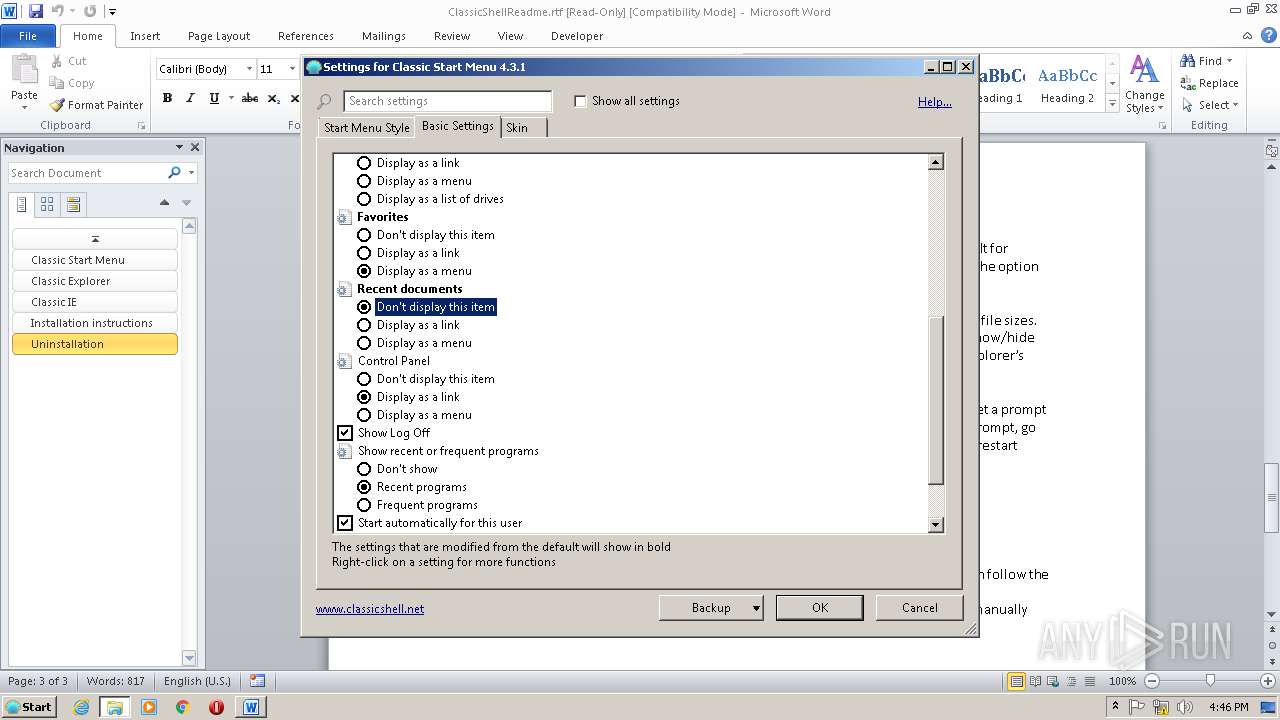1280x720 pixels.
Task: Expand the Paste options arrow
Action: click(24, 109)
